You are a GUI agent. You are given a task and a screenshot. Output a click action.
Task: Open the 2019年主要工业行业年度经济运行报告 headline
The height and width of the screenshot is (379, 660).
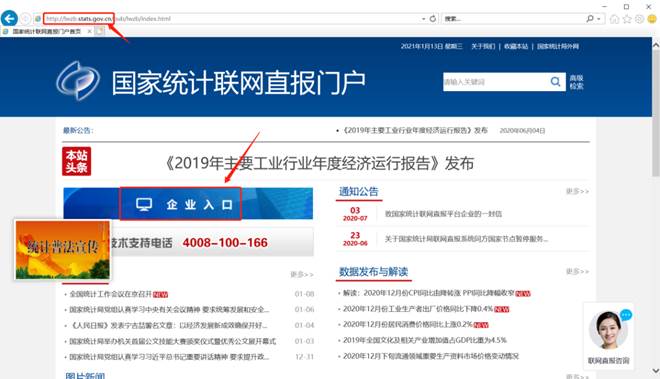pyautogui.click(x=320, y=163)
